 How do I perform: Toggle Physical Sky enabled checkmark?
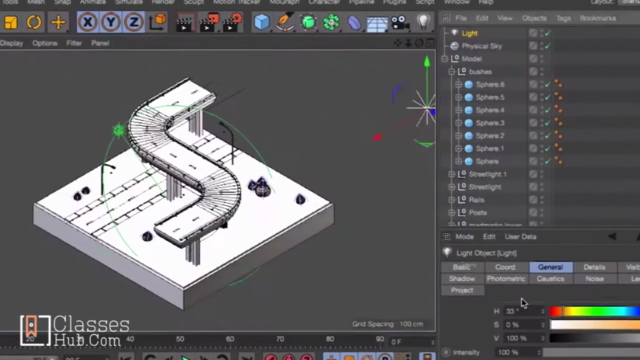[x=547, y=46]
